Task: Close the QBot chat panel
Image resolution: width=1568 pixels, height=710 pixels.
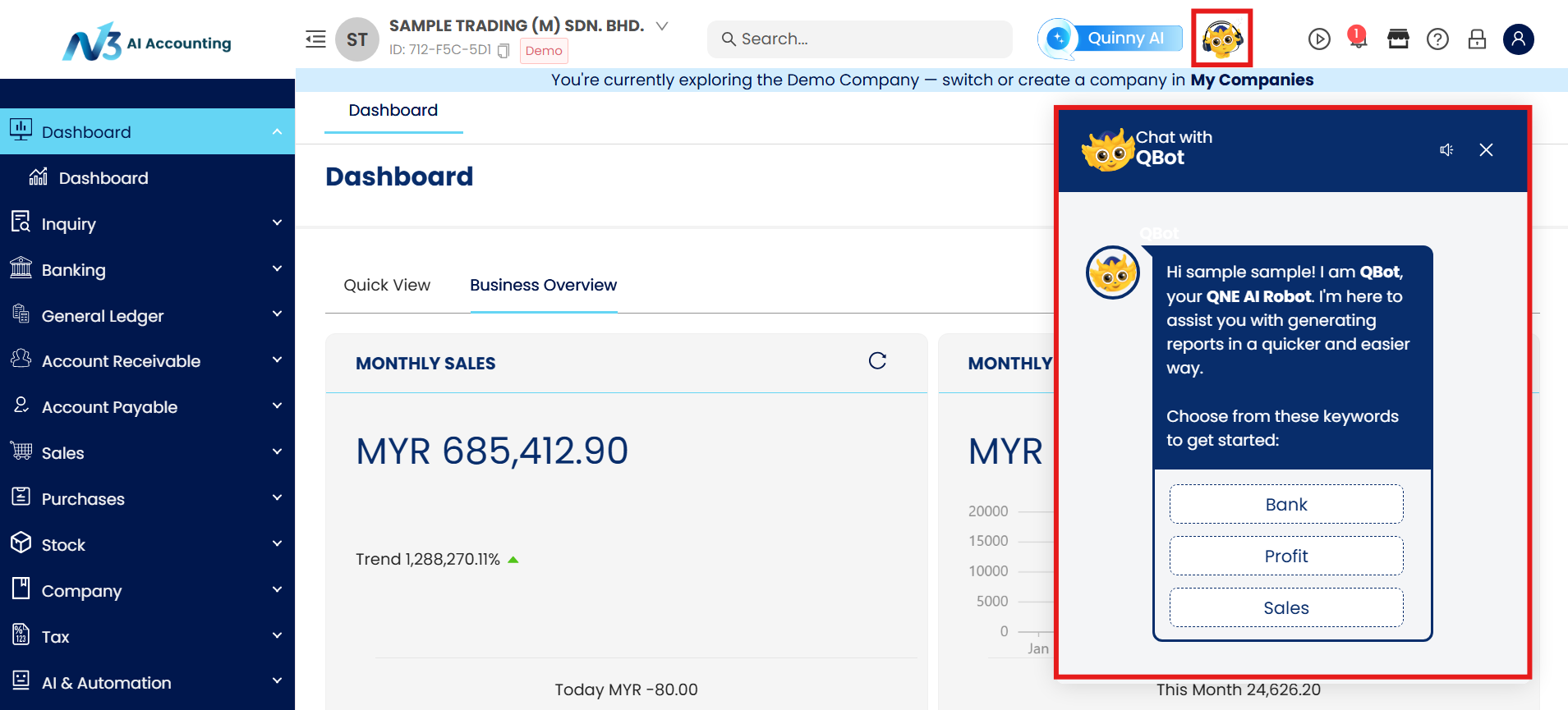Action: pyautogui.click(x=1486, y=149)
